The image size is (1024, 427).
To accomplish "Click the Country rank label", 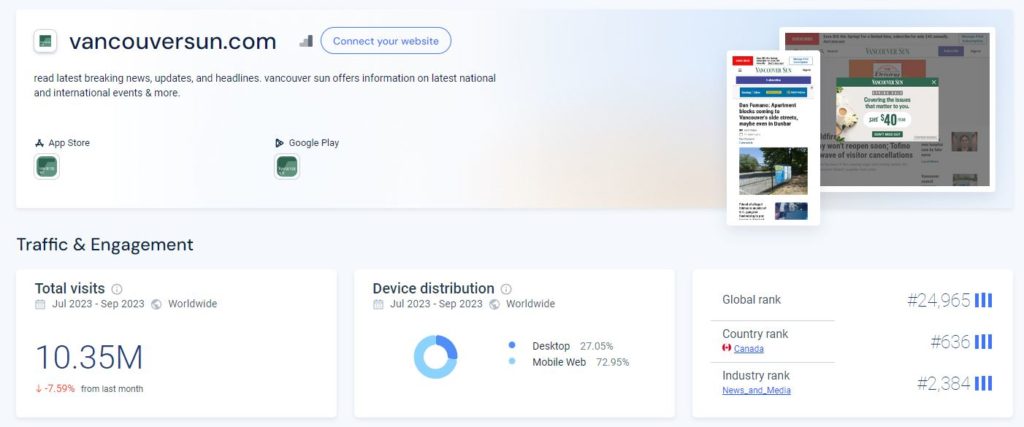I will pos(755,334).
